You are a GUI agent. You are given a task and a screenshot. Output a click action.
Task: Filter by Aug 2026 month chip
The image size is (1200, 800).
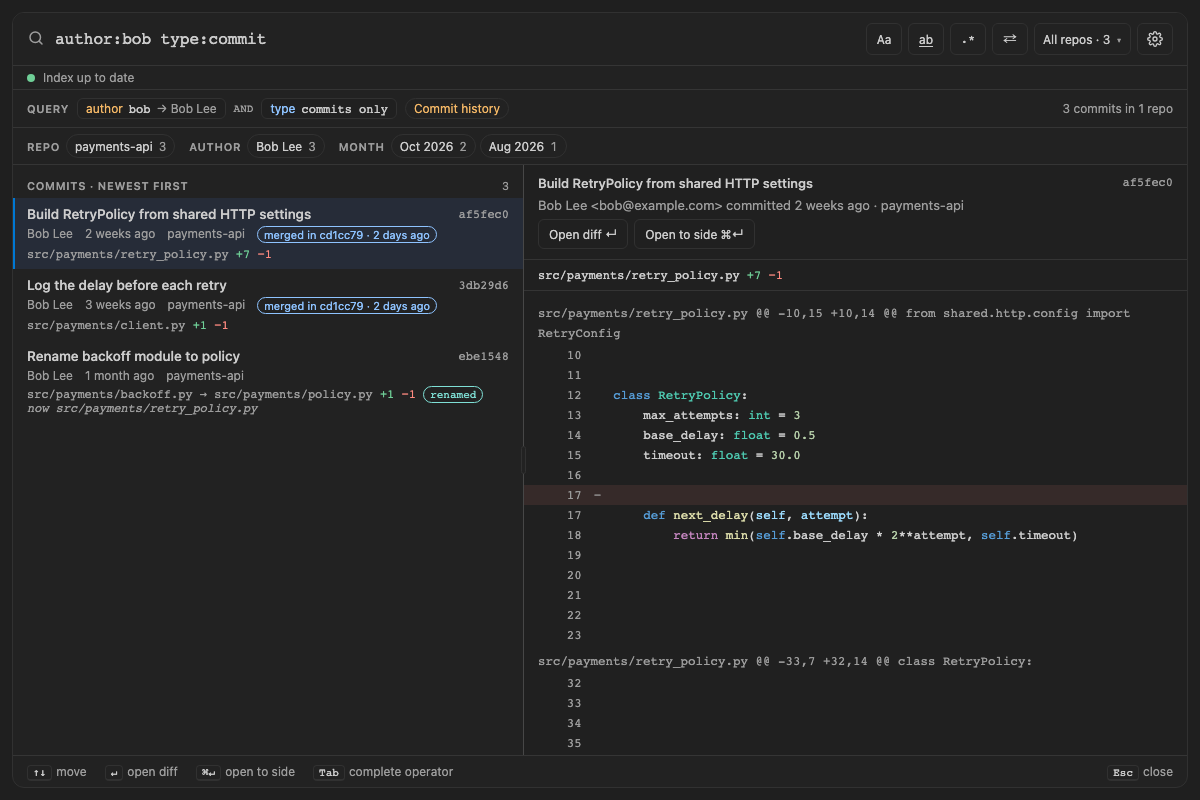point(523,147)
